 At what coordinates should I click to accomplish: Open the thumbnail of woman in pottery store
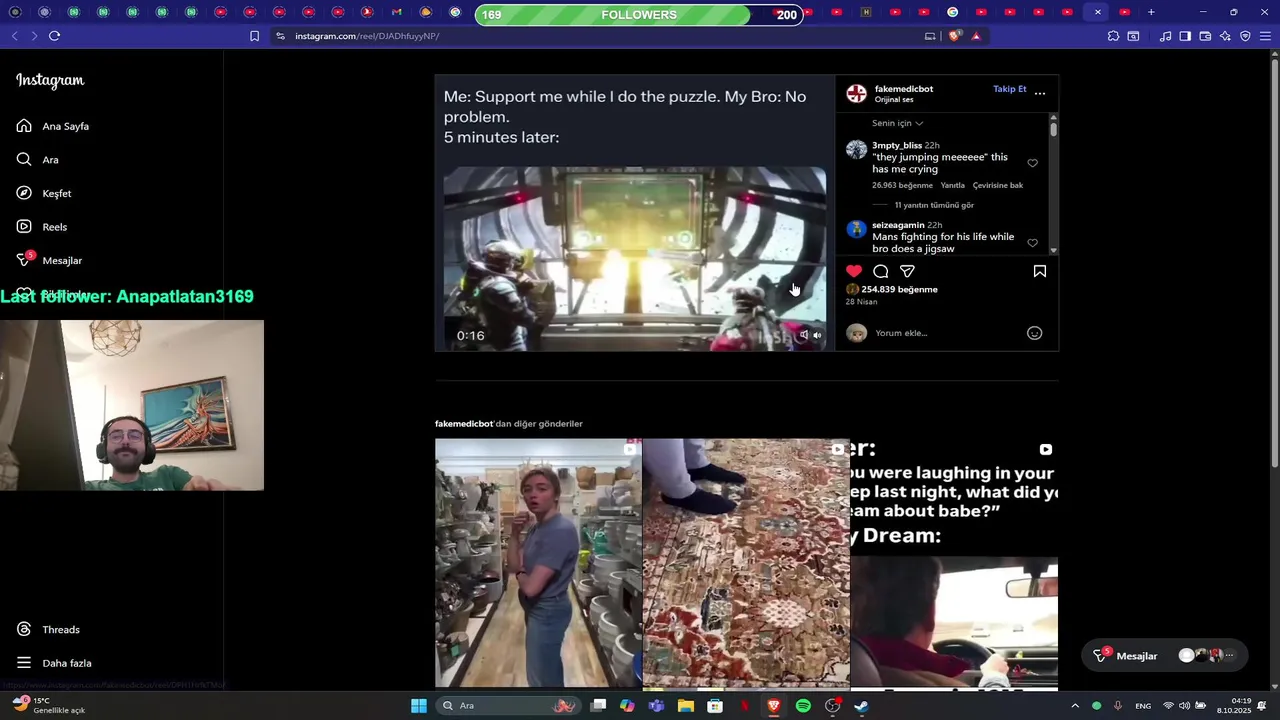click(538, 563)
